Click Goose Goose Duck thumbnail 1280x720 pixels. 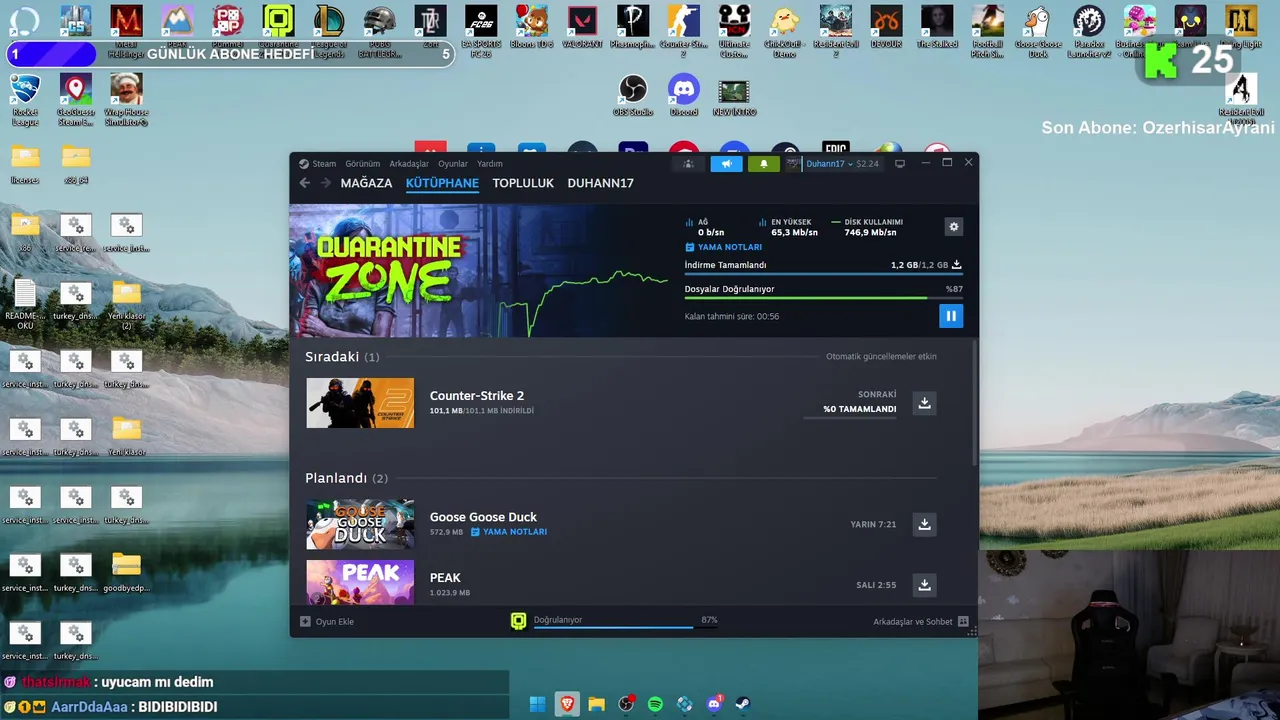click(x=360, y=524)
